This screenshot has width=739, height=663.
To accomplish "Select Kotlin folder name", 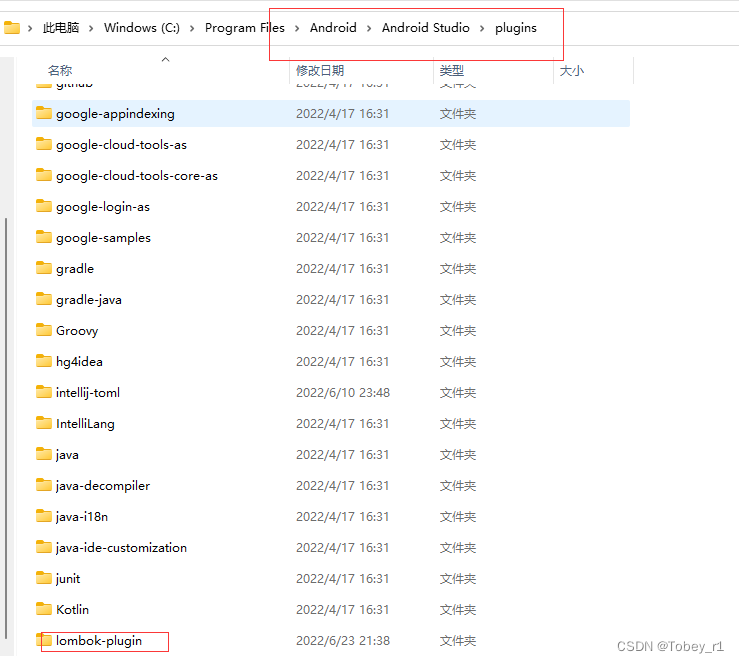I will (x=72, y=609).
